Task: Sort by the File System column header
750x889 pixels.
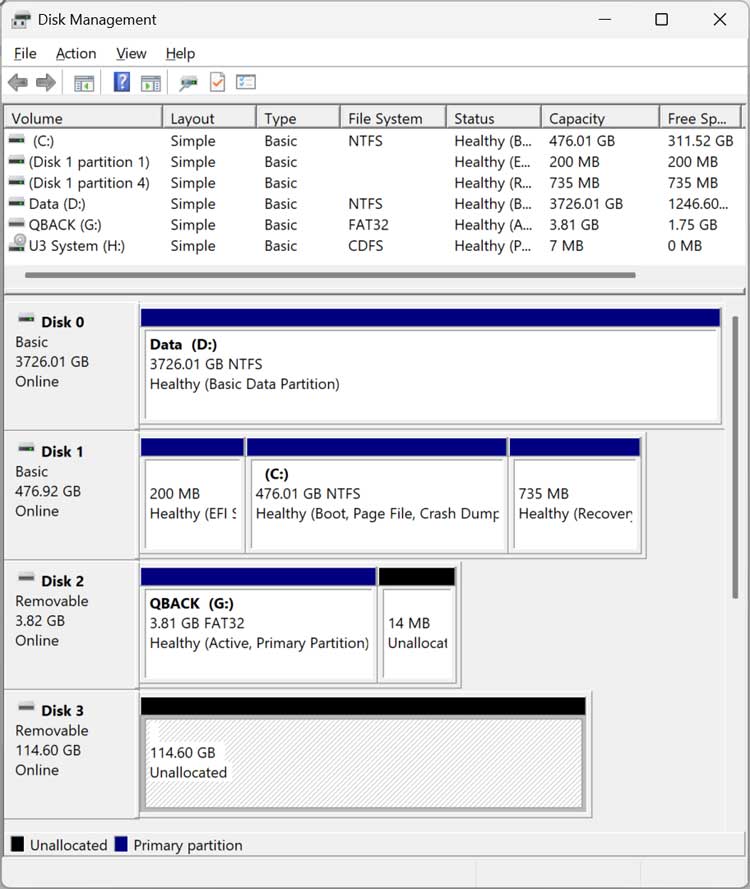Action: (x=393, y=118)
